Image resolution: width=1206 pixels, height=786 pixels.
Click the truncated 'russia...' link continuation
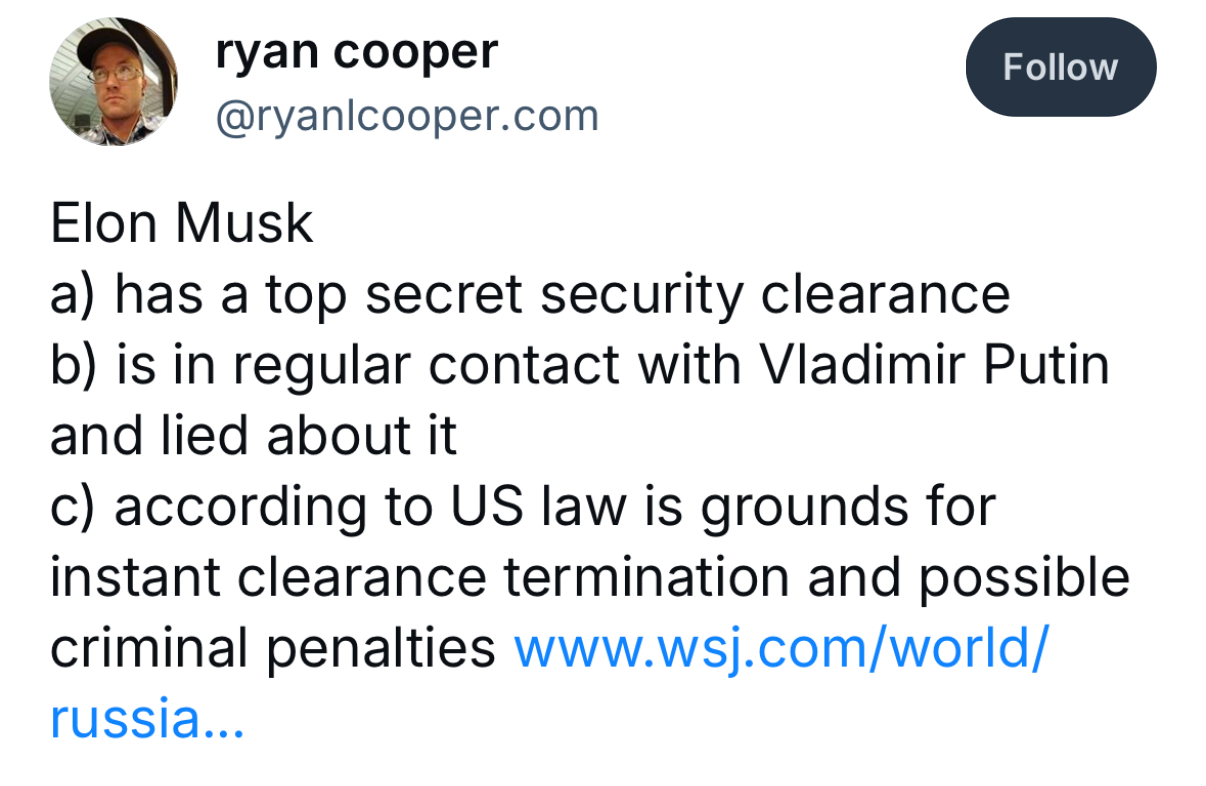[147, 719]
